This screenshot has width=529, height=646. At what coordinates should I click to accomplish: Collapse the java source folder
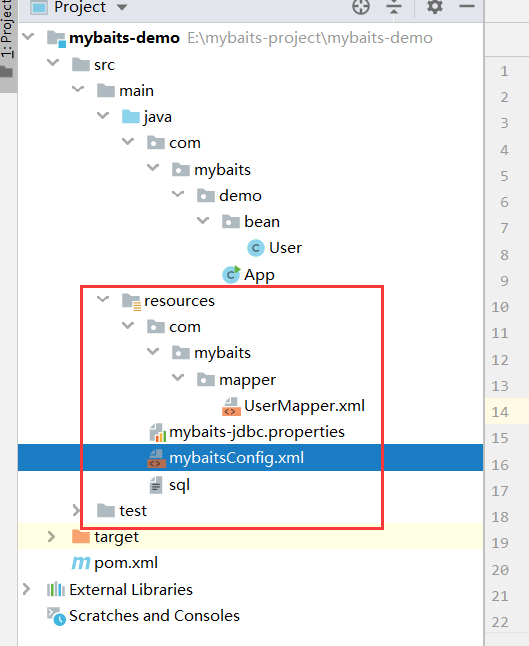[103, 115]
